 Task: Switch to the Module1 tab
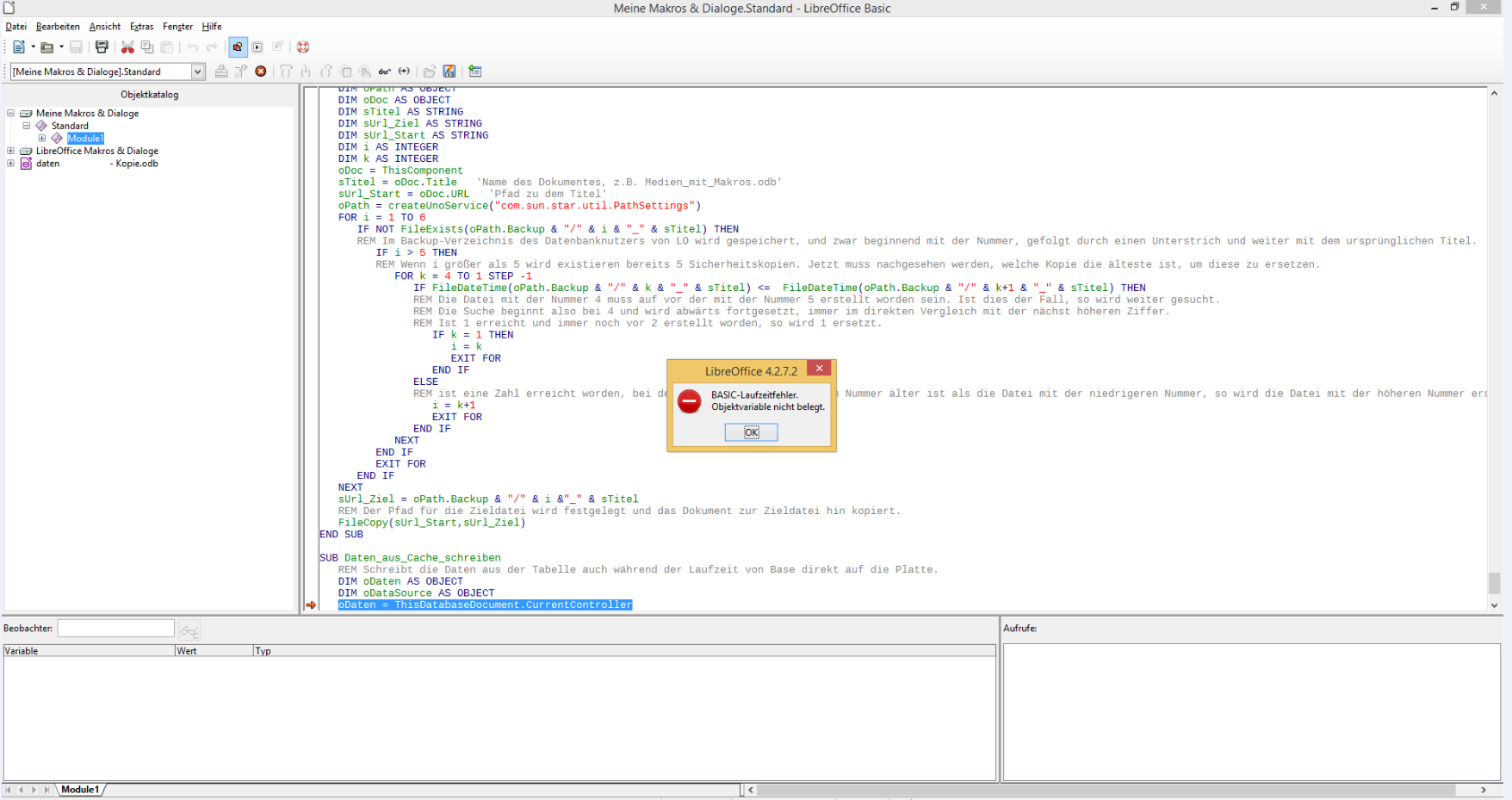tap(80, 790)
